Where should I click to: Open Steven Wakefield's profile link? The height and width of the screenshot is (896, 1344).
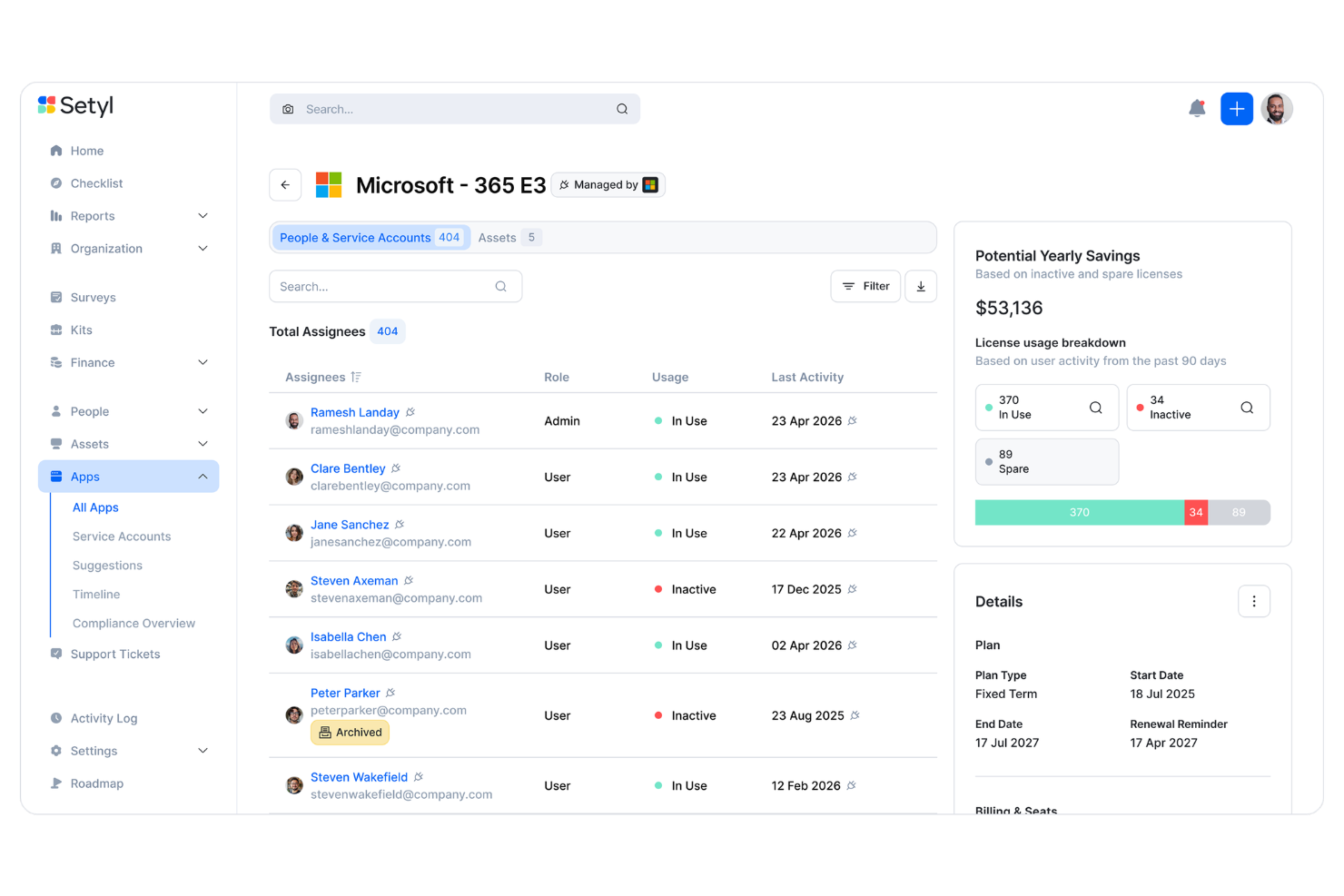coord(359,777)
